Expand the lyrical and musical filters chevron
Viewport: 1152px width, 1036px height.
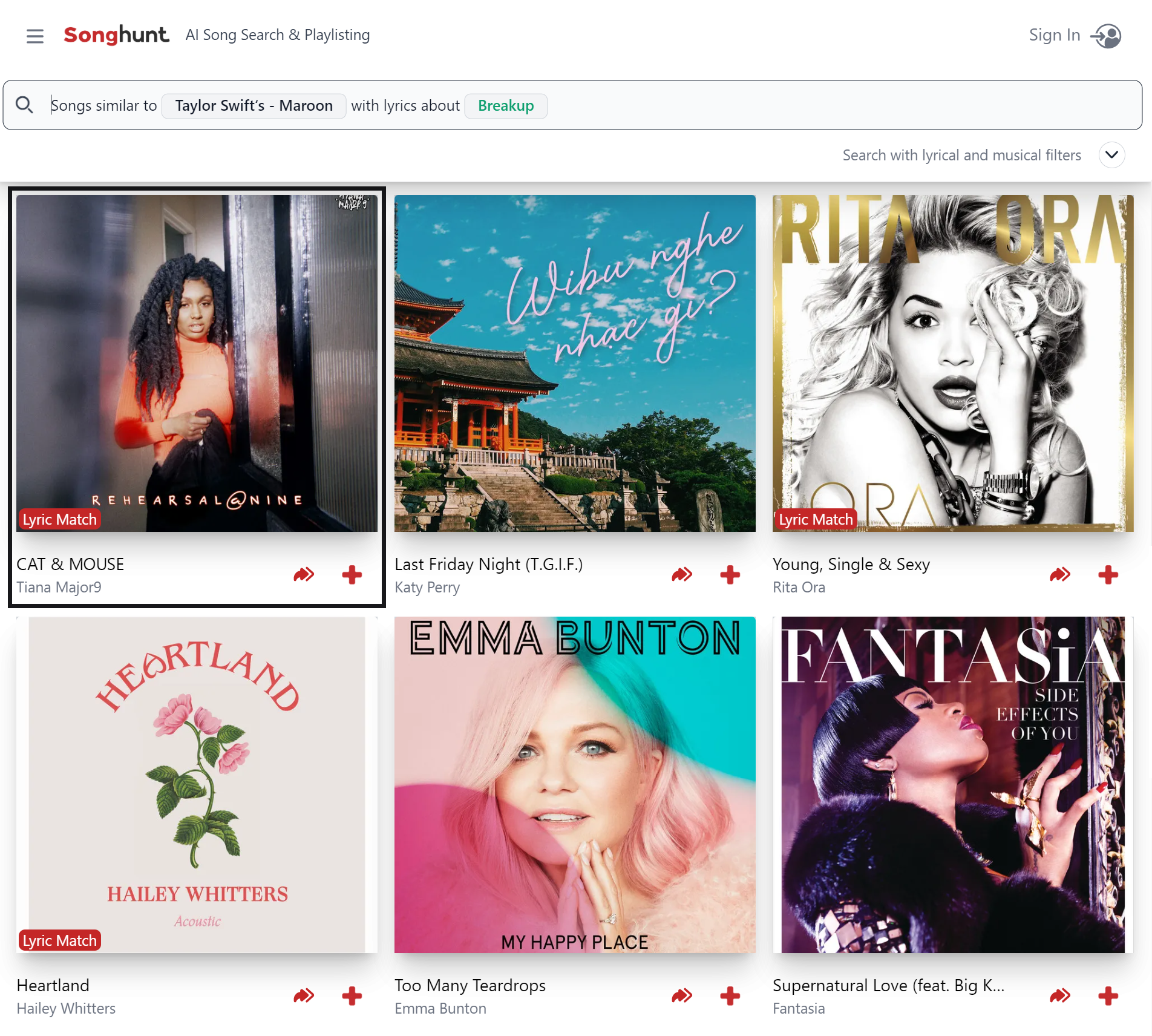[1111, 155]
